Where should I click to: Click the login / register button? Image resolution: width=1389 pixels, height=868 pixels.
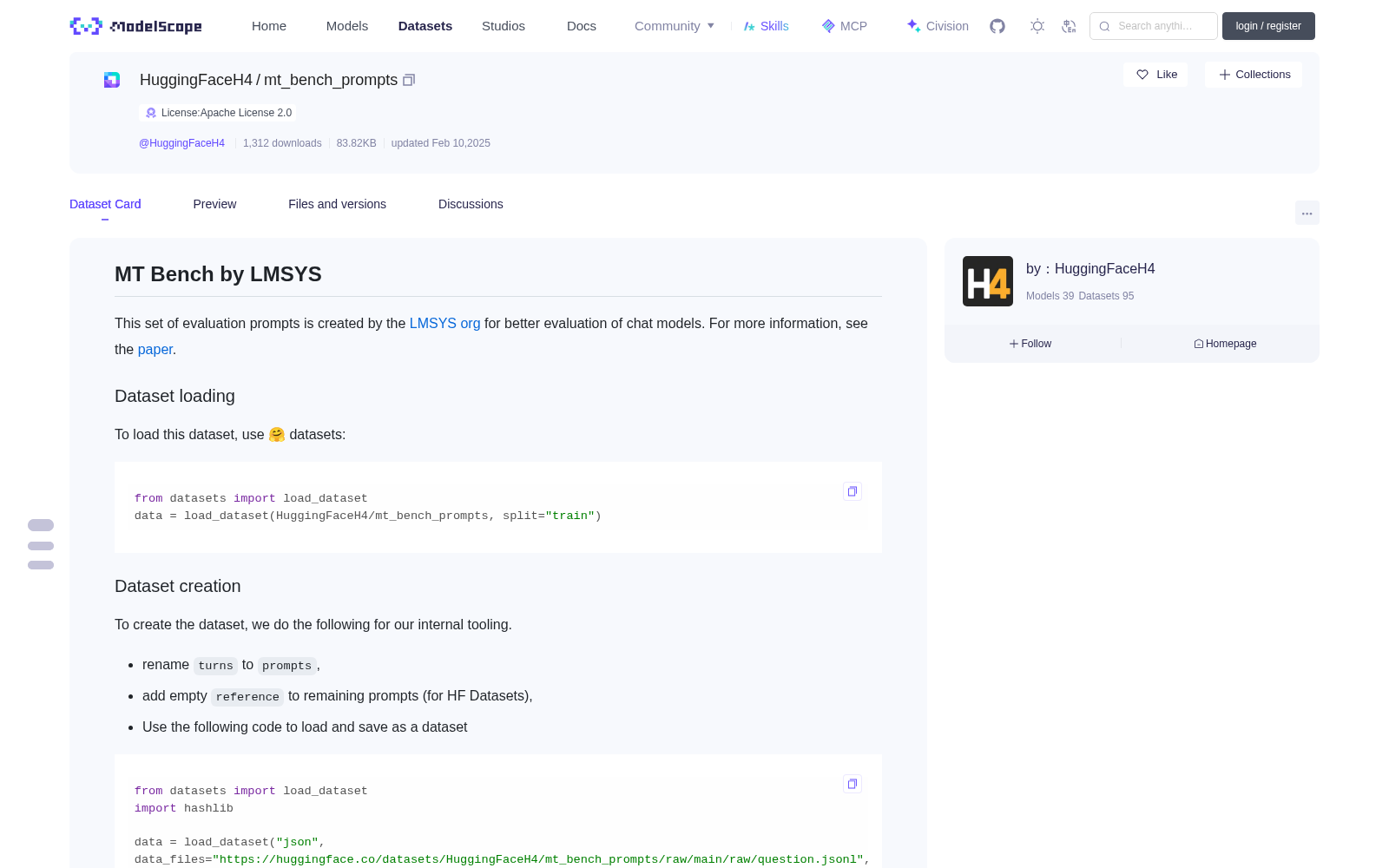(1268, 26)
